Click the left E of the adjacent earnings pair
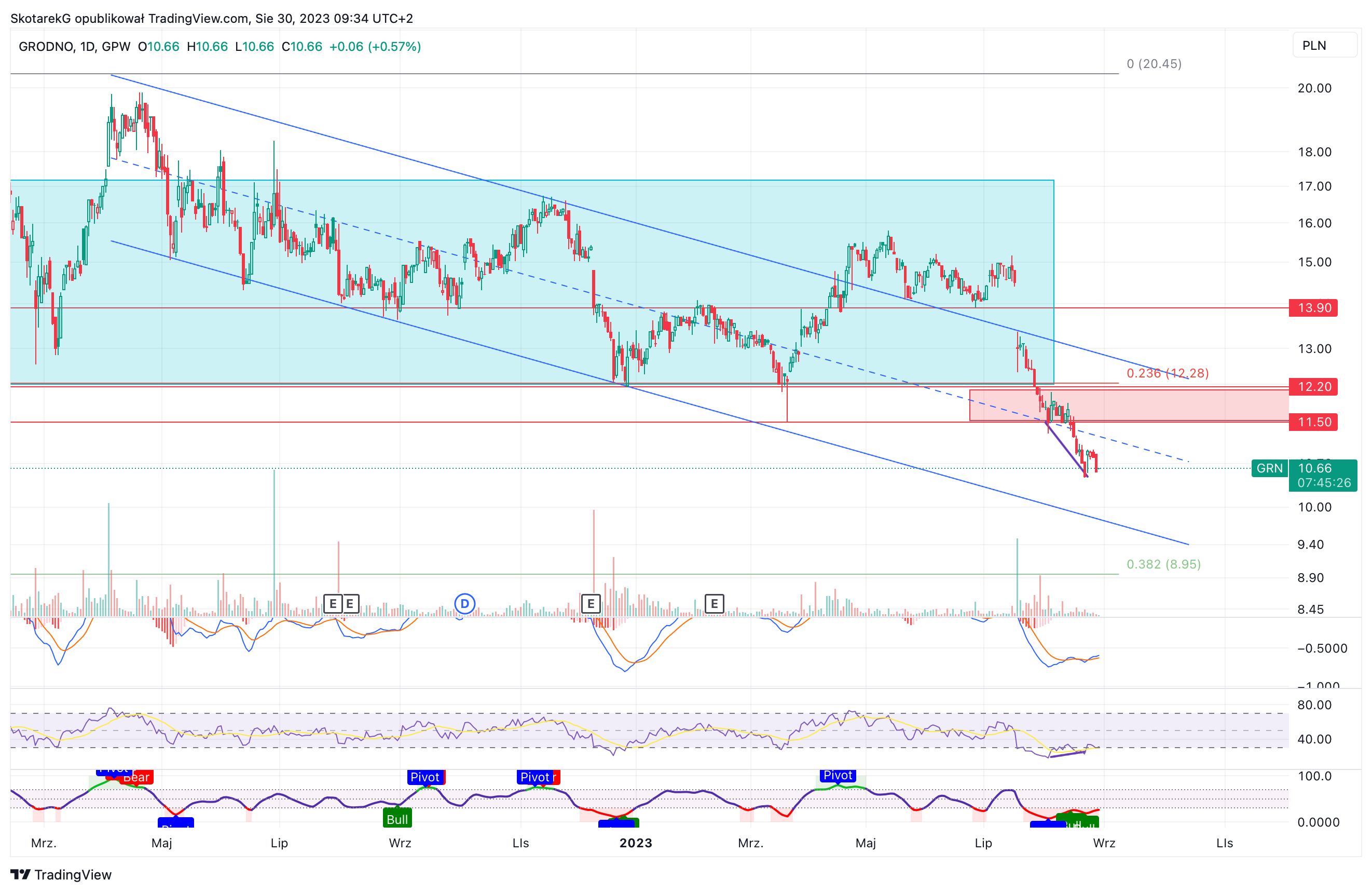 [x=333, y=603]
